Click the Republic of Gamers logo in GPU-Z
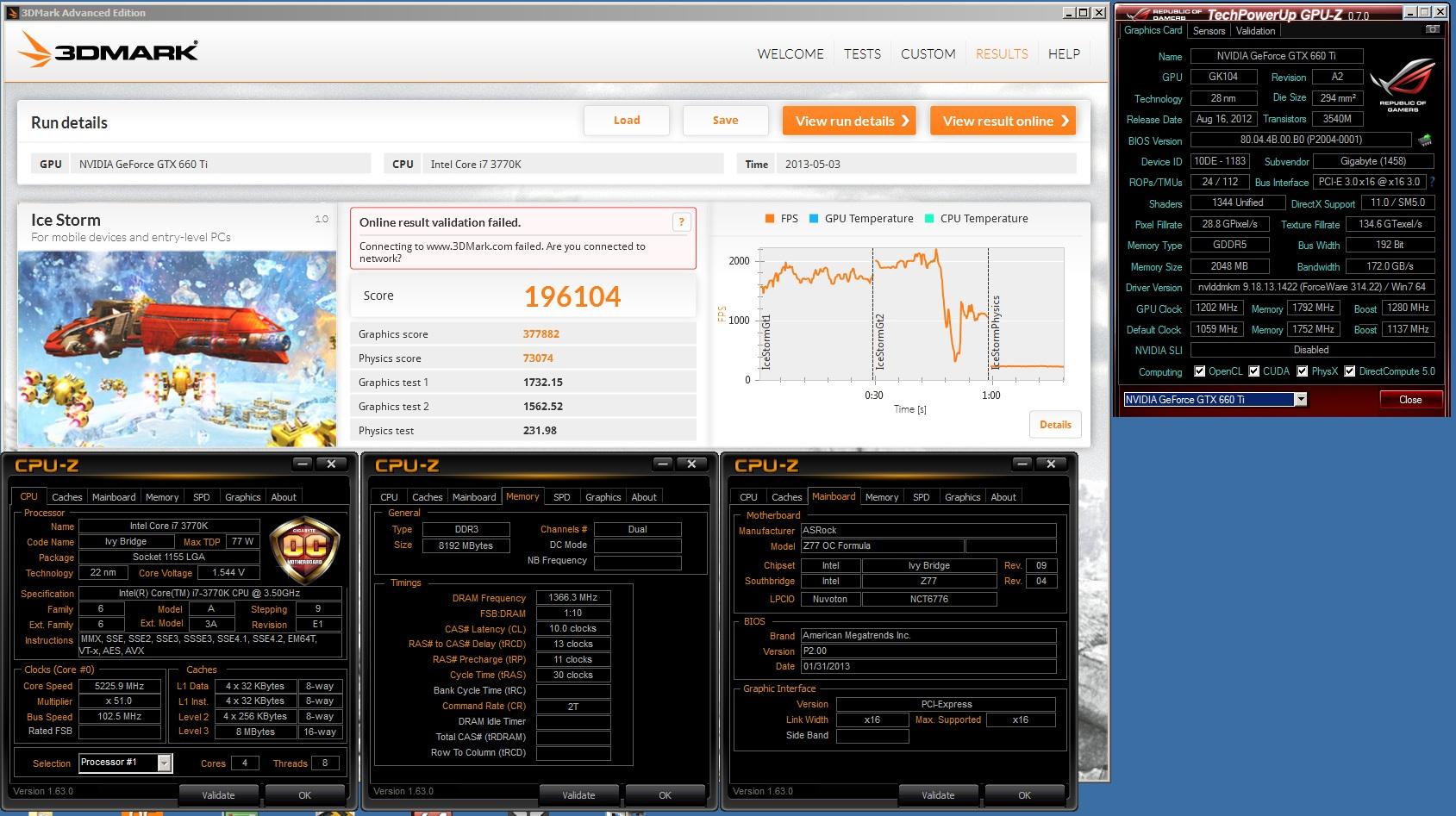 pos(1403,86)
